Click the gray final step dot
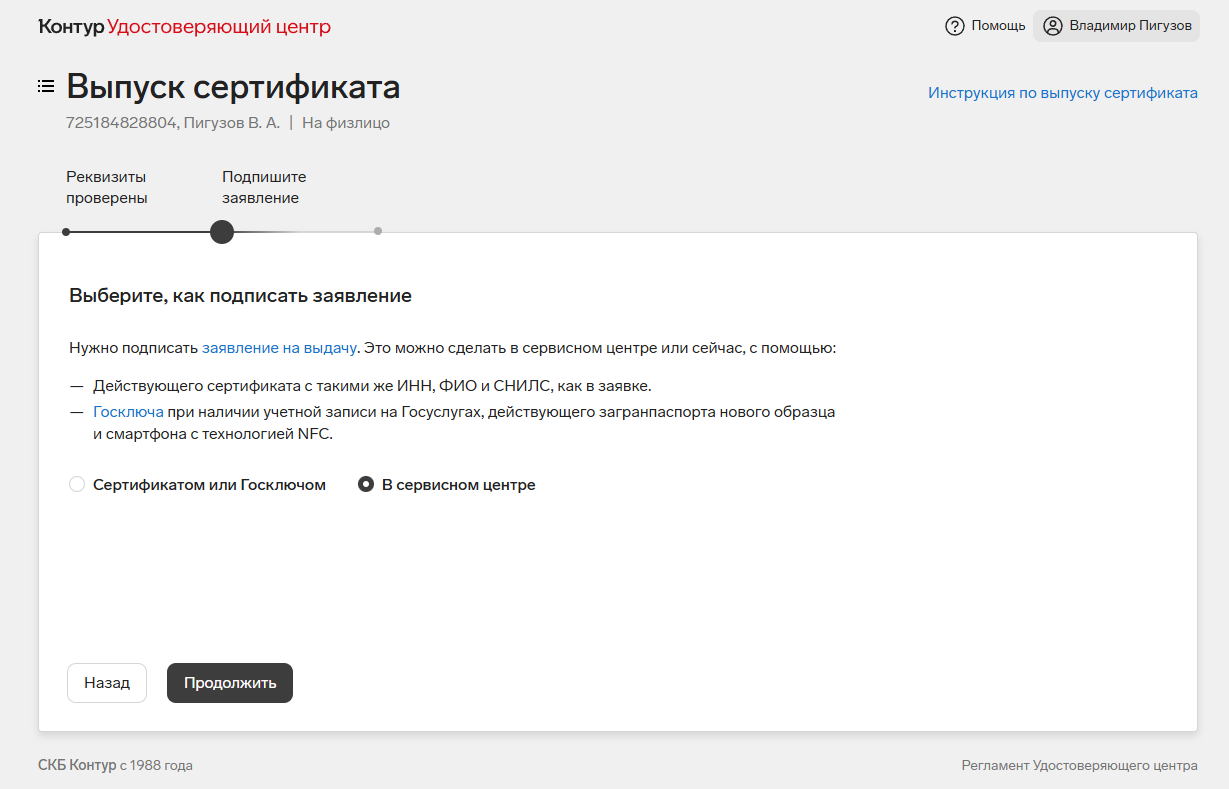Image resolution: width=1229 pixels, height=789 pixels. coord(378,231)
